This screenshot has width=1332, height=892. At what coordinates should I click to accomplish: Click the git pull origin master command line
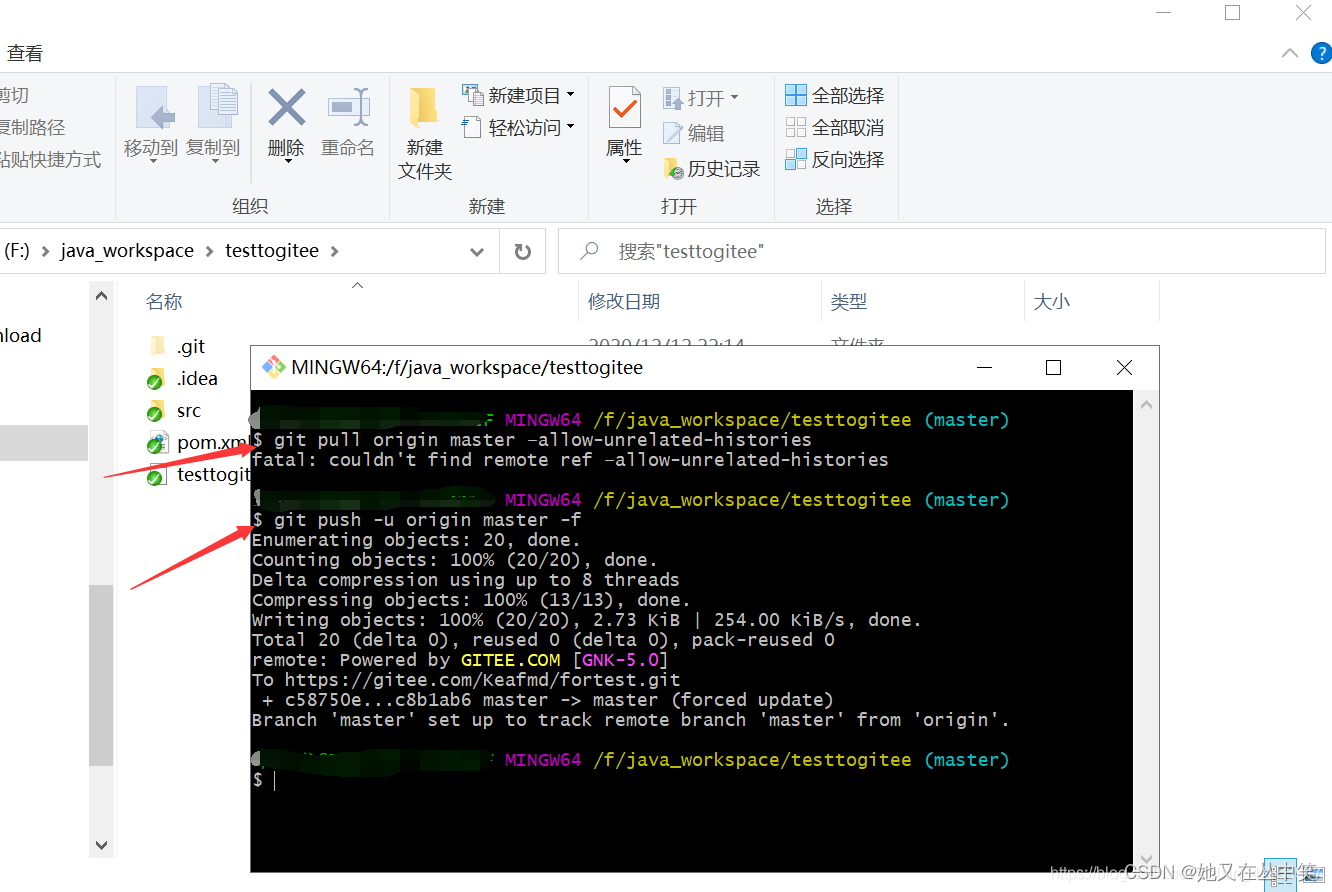(532, 440)
